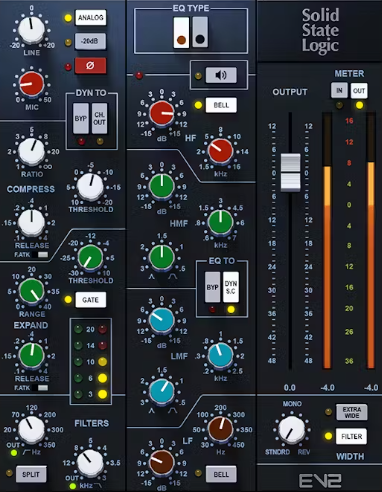Click the brown LF frequency knob

point(220,429)
